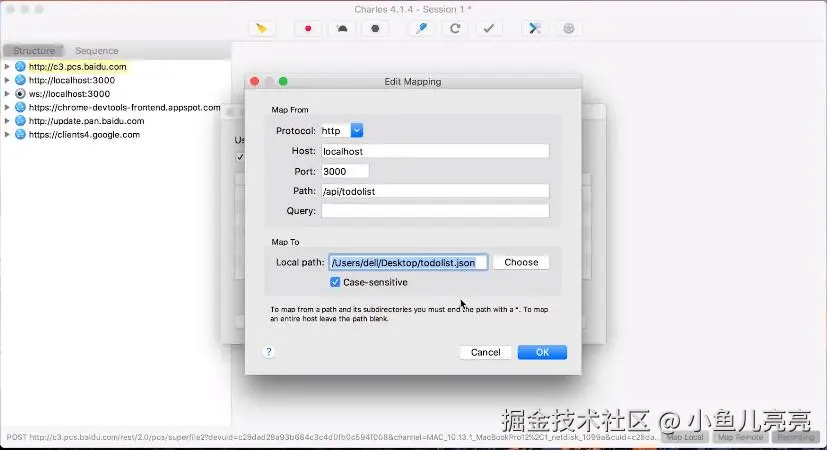The image size is (827, 450).
Task: Expand http://update.pan.baidu.com tree node
Action: point(7,121)
